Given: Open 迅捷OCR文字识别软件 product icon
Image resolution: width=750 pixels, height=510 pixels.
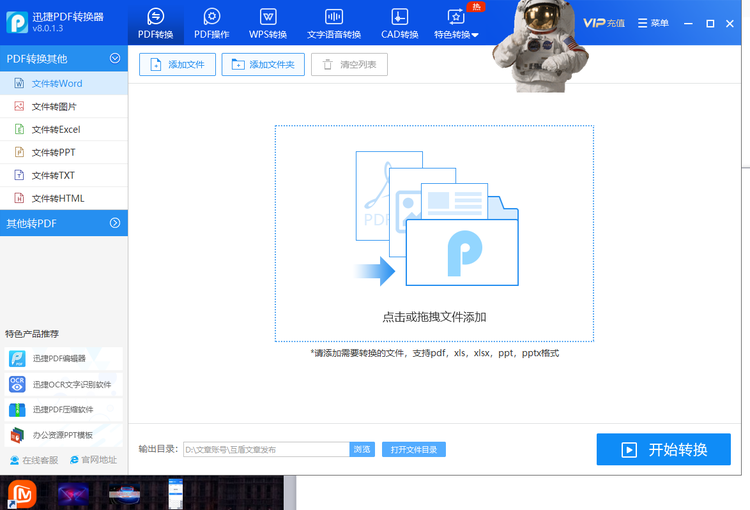Looking at the screenshot, I should pyautogui.click(x=17, y=384).
